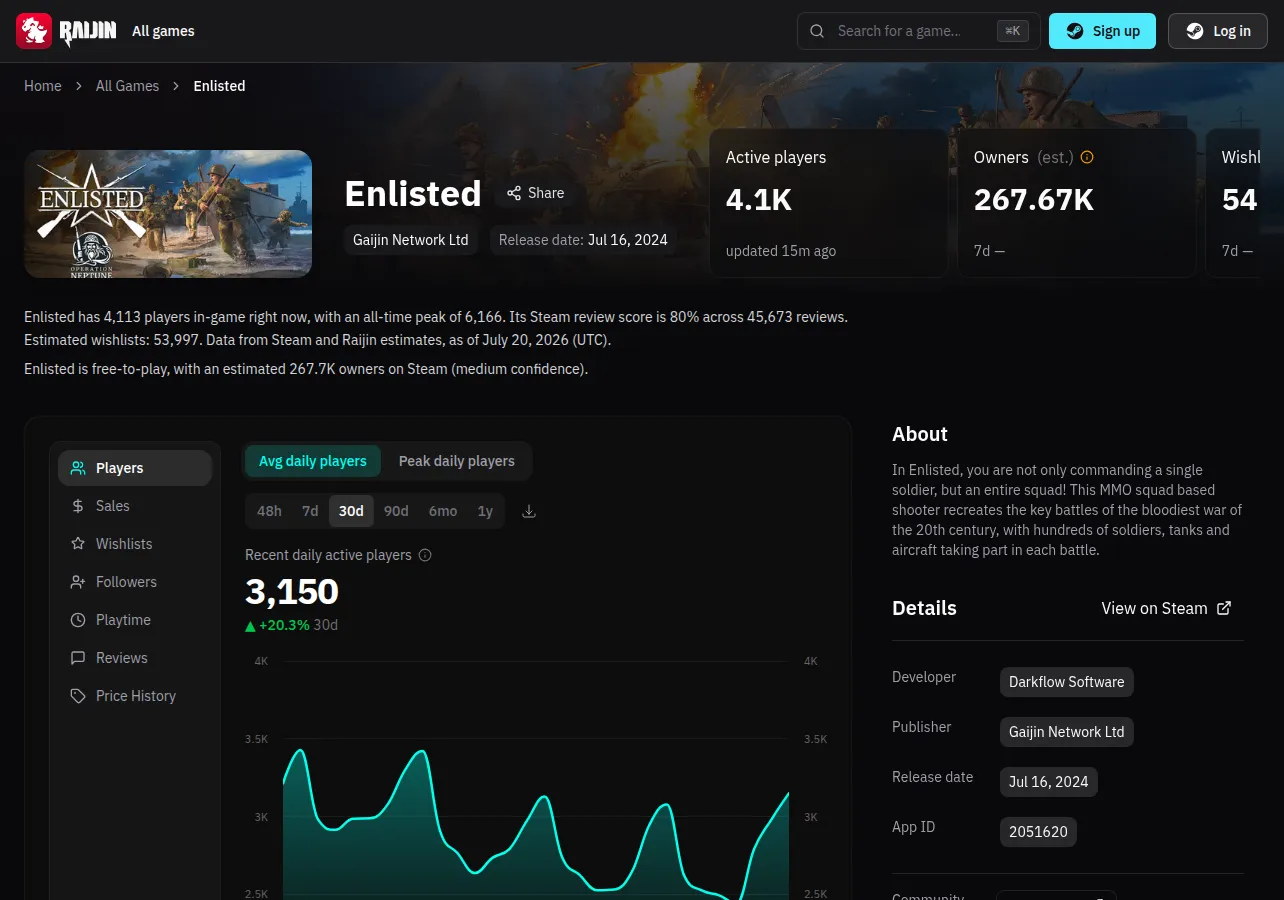The height and width of the screenshot is (900, 1284).
Task: Focus the Search for a game field
Action: (x=919, y=31)
